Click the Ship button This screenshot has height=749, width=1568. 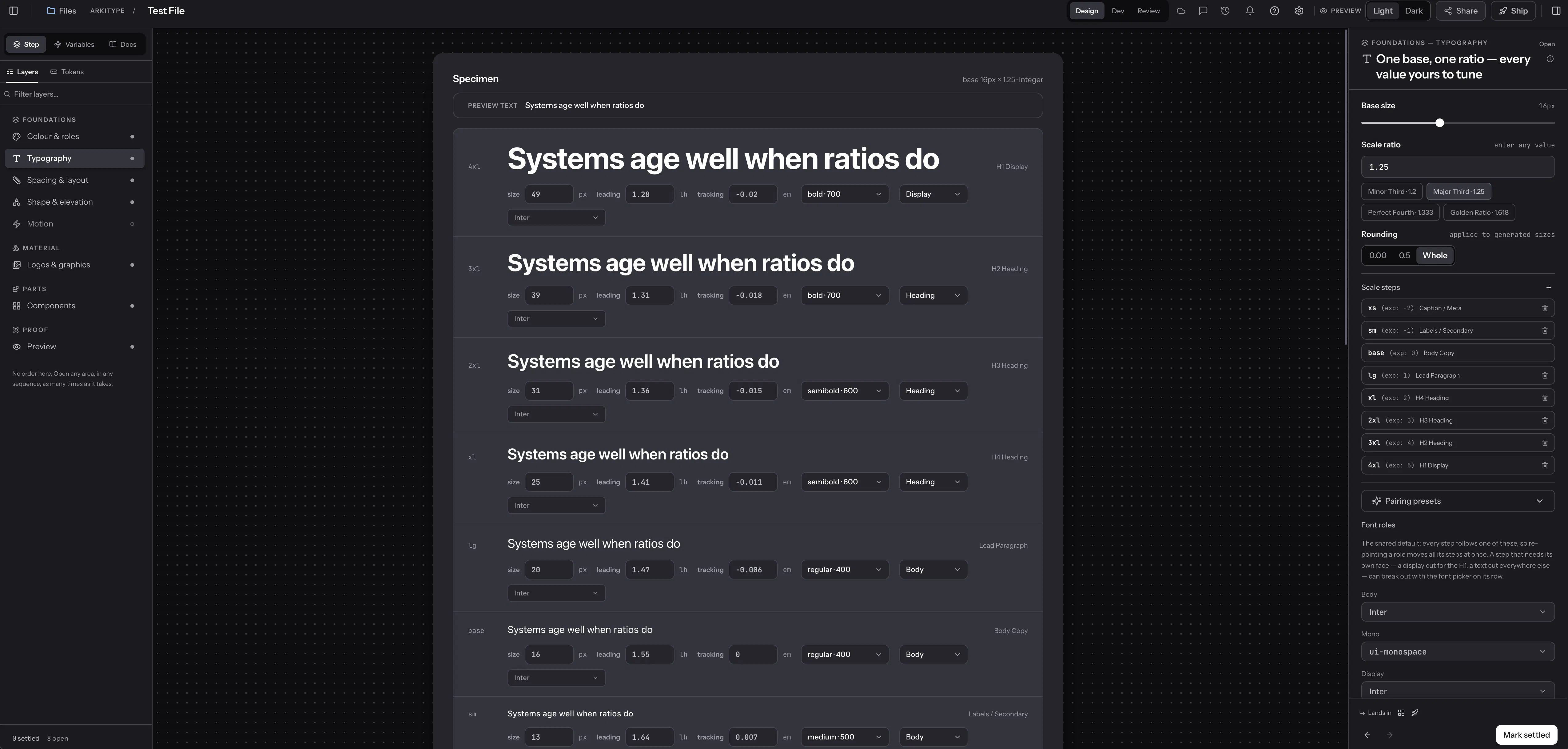(1513, 11)
